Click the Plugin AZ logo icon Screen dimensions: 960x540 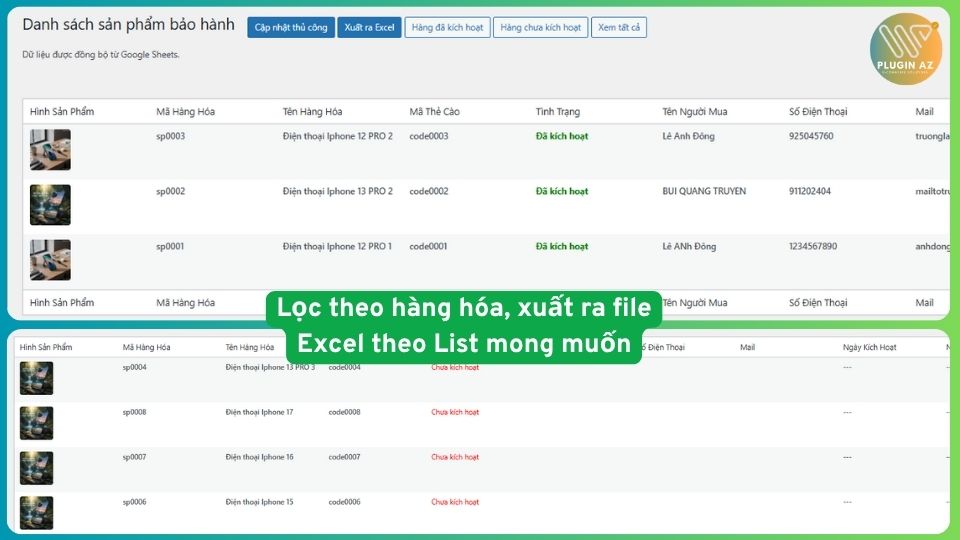[x=906, y=48]
